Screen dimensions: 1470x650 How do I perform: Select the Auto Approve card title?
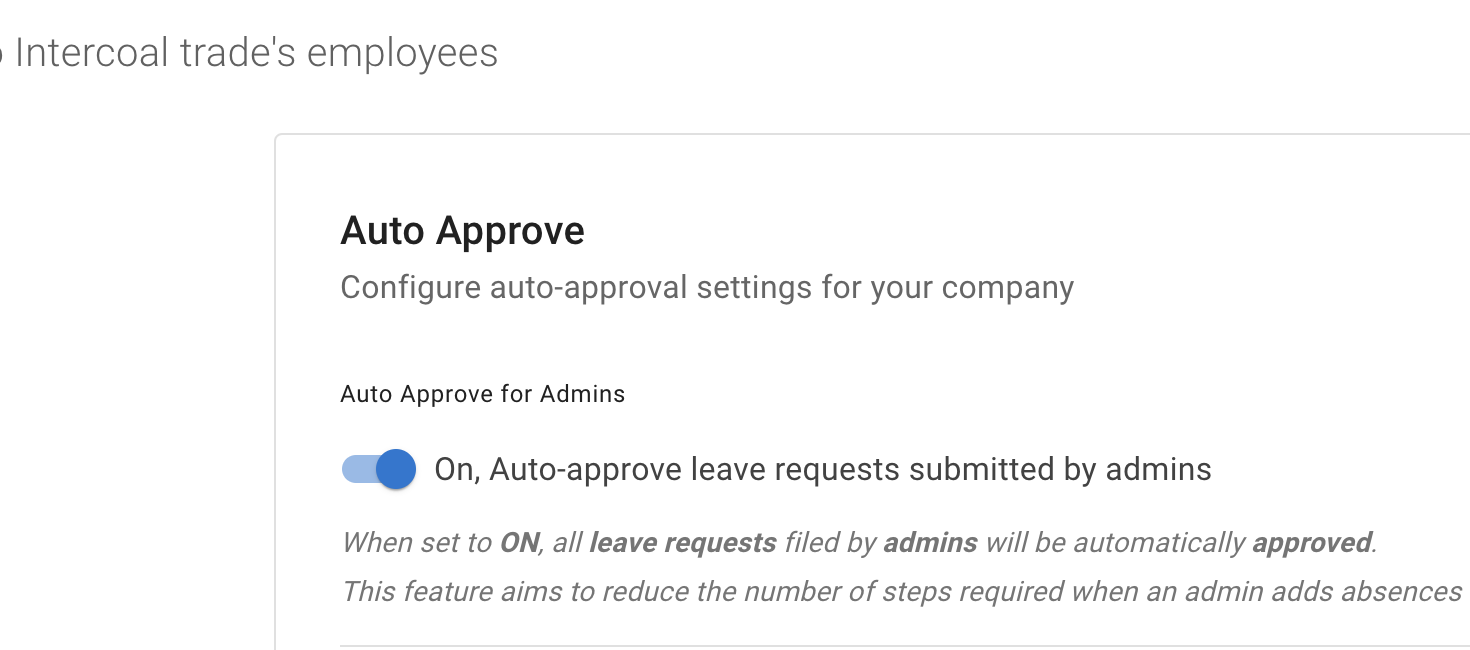click(x=462, y=230)
